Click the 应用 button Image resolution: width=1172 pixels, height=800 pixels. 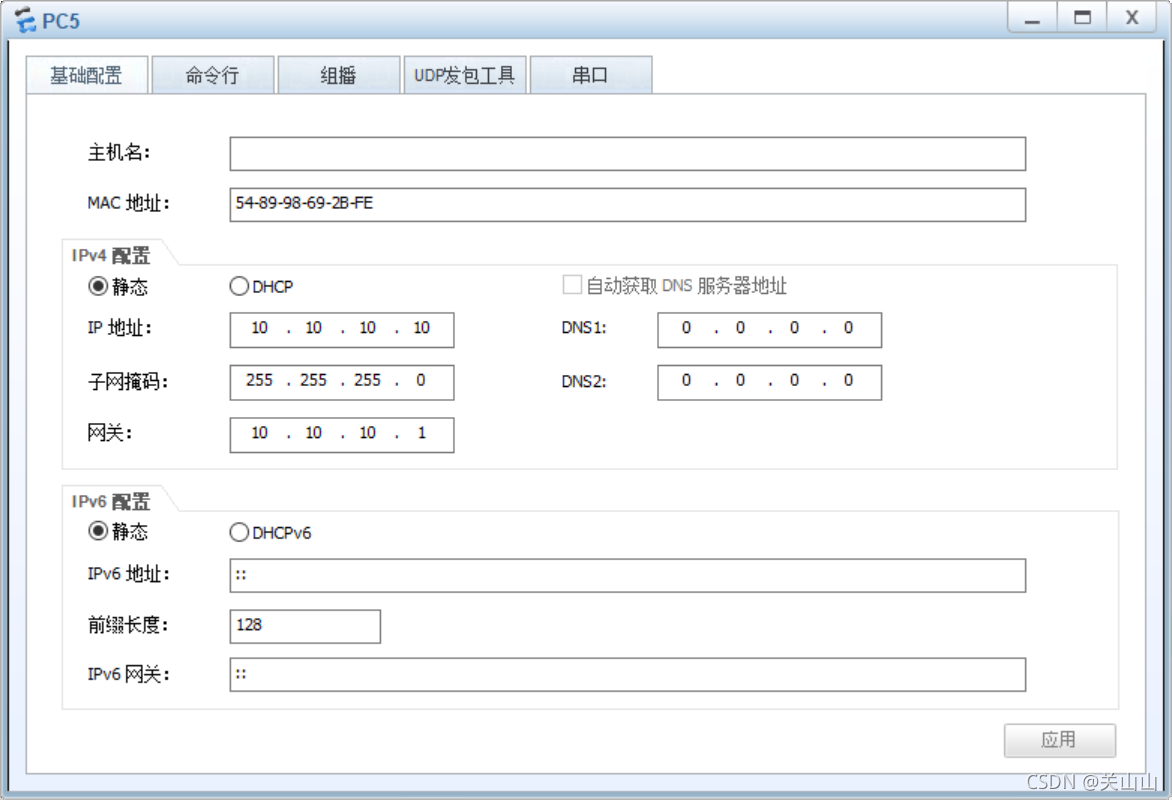click(x=1060, y=740)
